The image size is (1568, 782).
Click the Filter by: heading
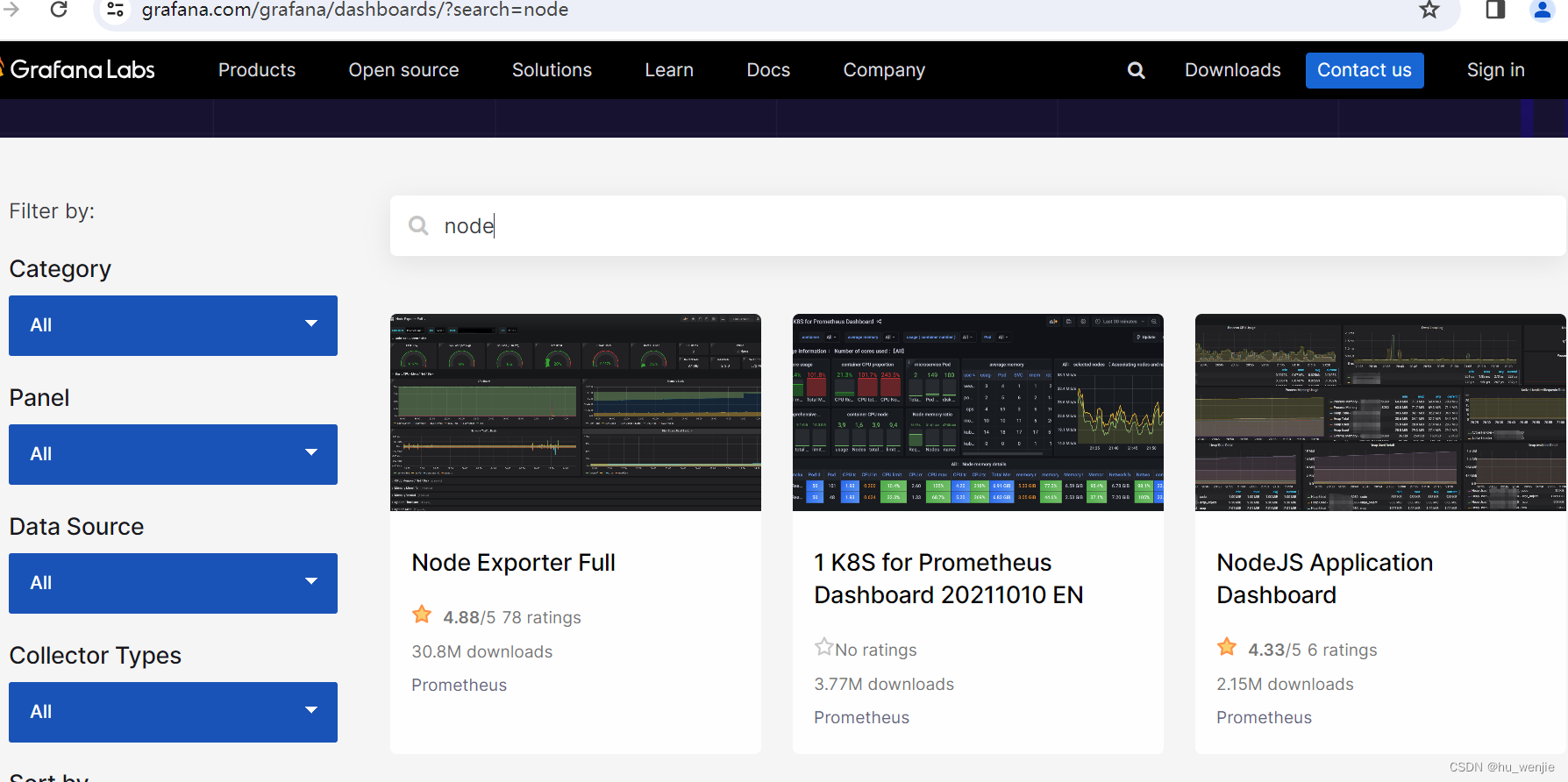52,211
